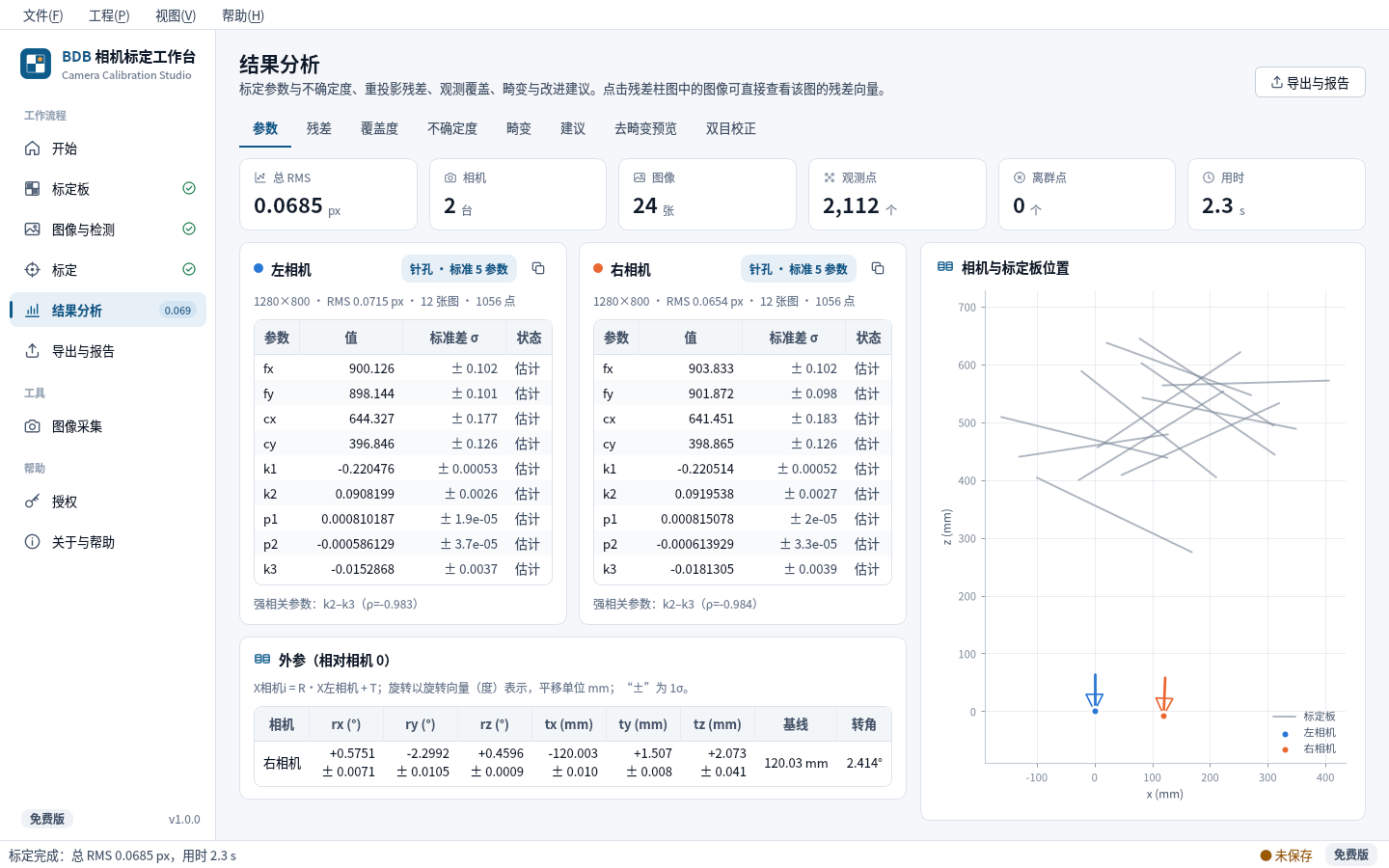Go to 标定板 step in sidebar

108,189
